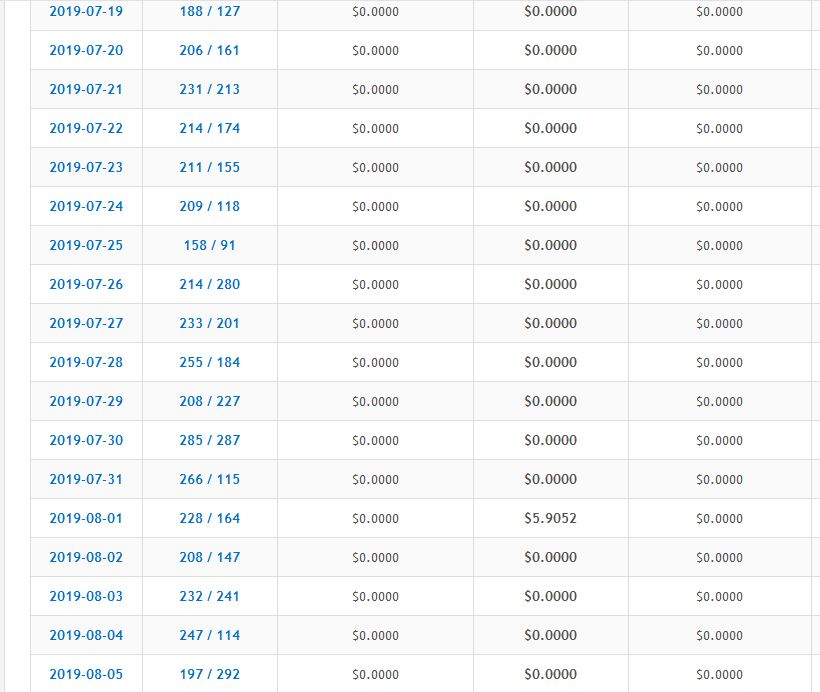Click the 255 / 184 count link

coord(210,362)
